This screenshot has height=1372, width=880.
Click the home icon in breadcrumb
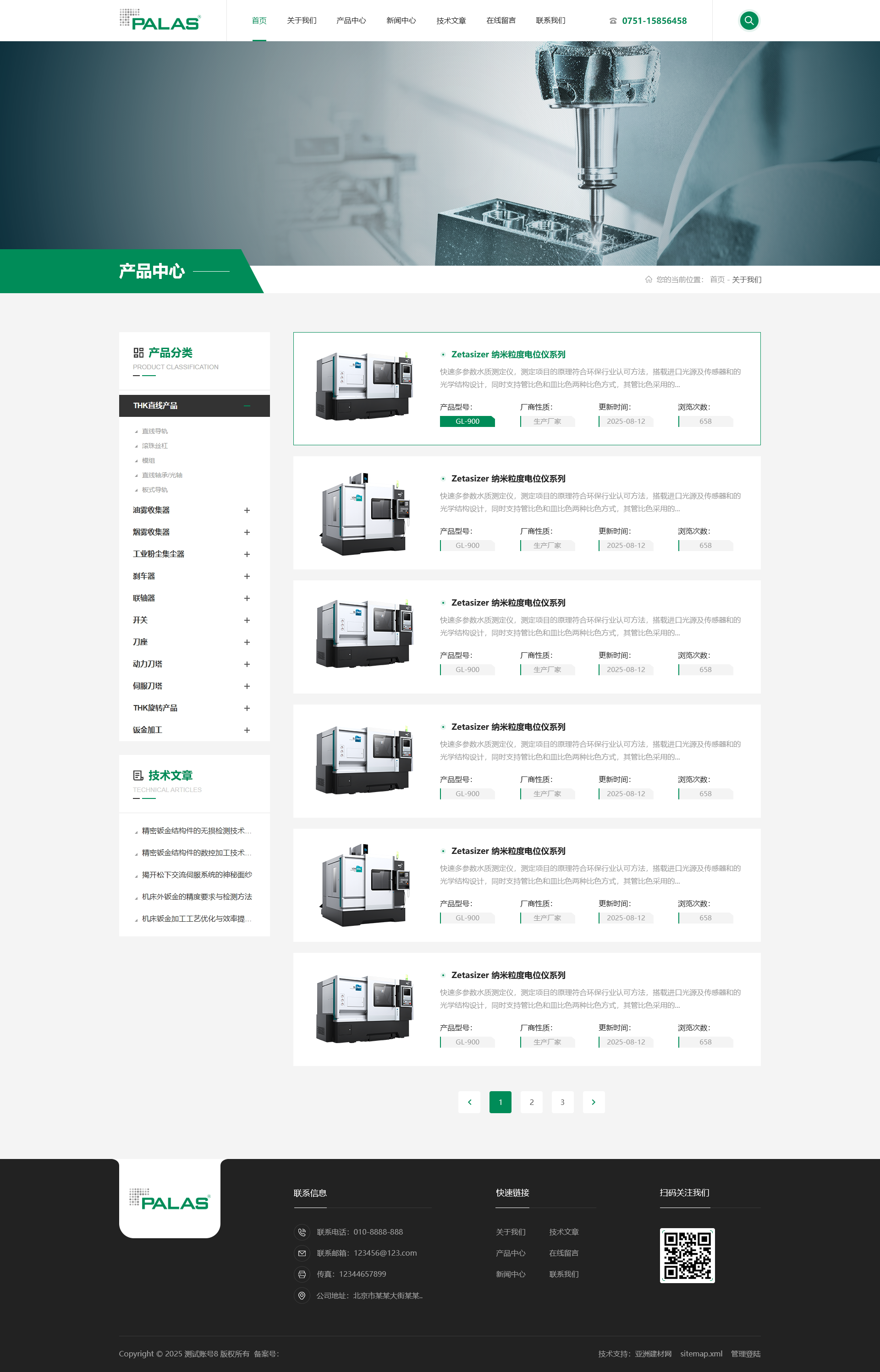[648, 279]
